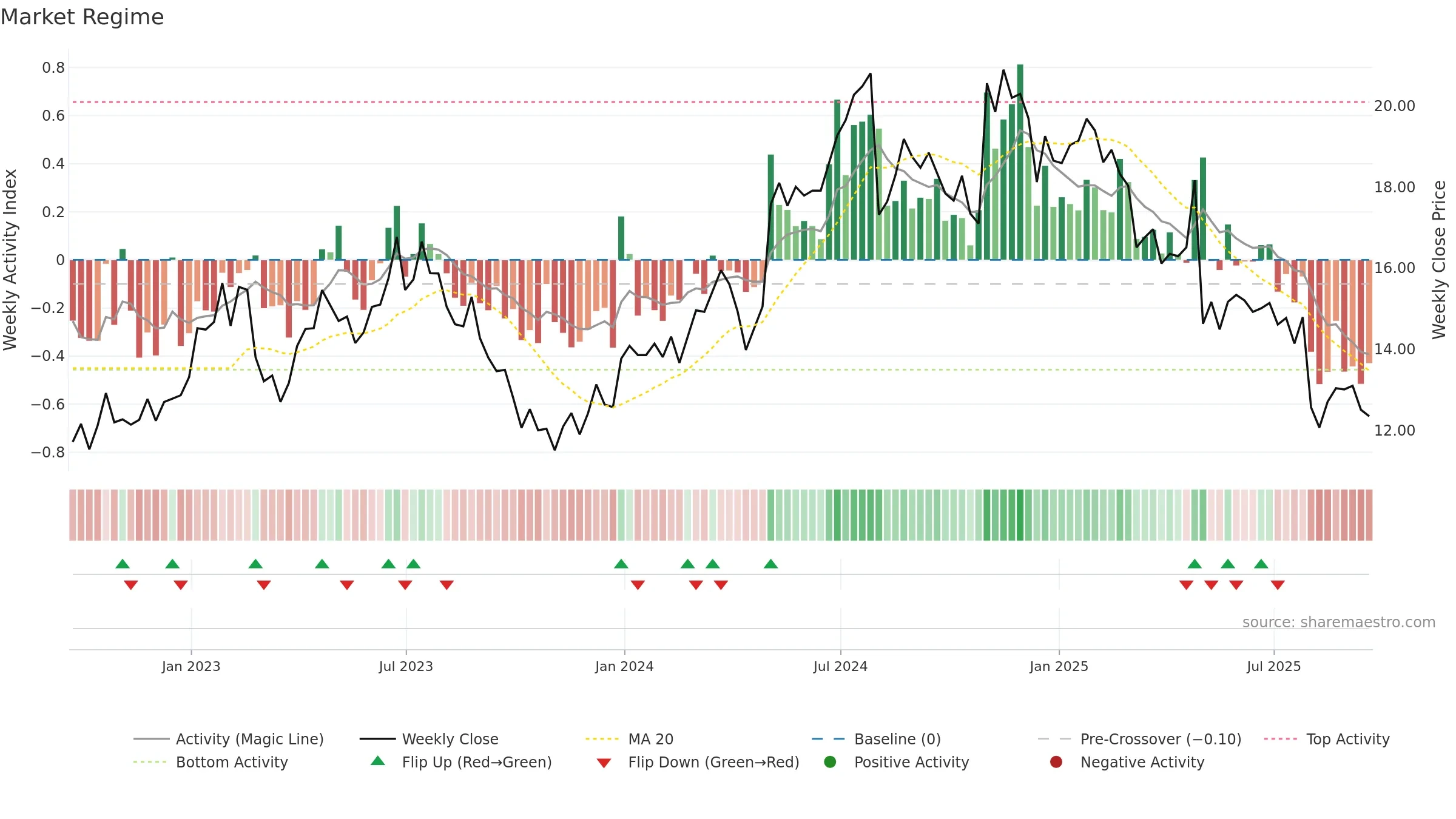Click the last flip-down marker at Jul 2025
Screen dimensions: 1456x819
tap(1278, 585)
